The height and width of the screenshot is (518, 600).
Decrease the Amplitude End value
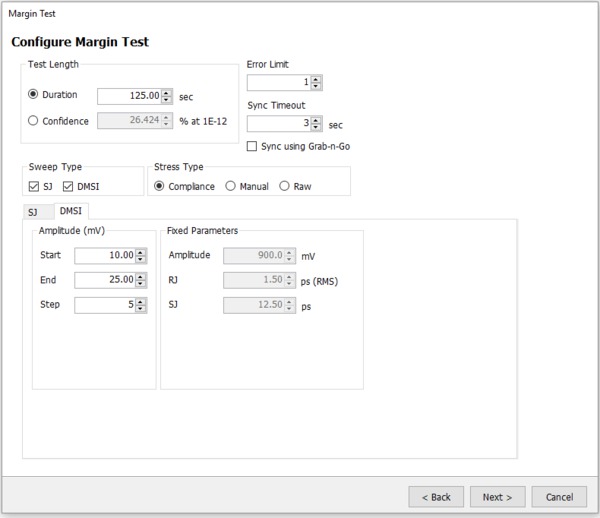(x=140, y=284)
